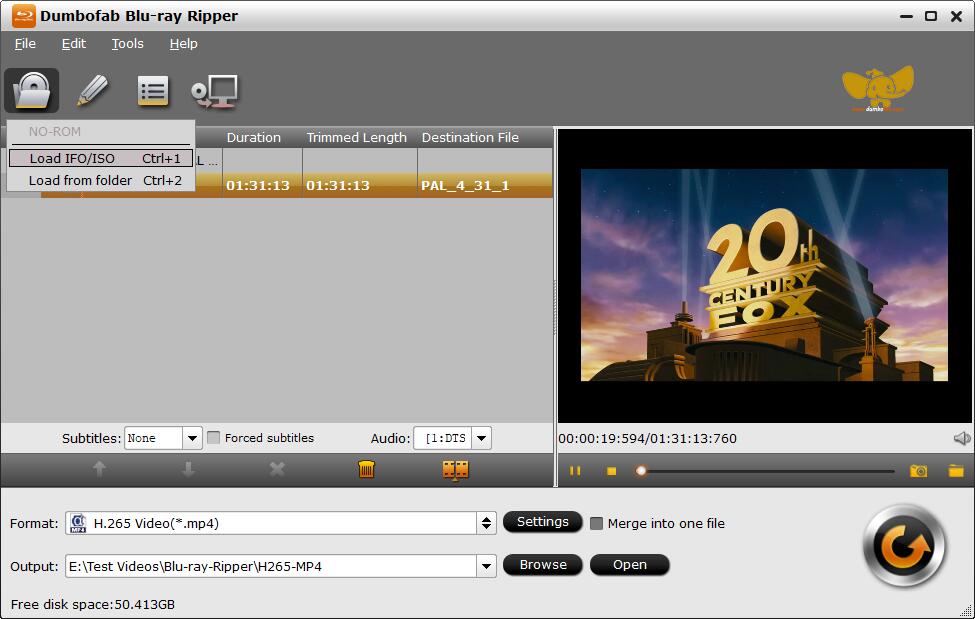Select Load IFO/ISO menu entry
The image size is (975, 619).
tap(101, 159)
